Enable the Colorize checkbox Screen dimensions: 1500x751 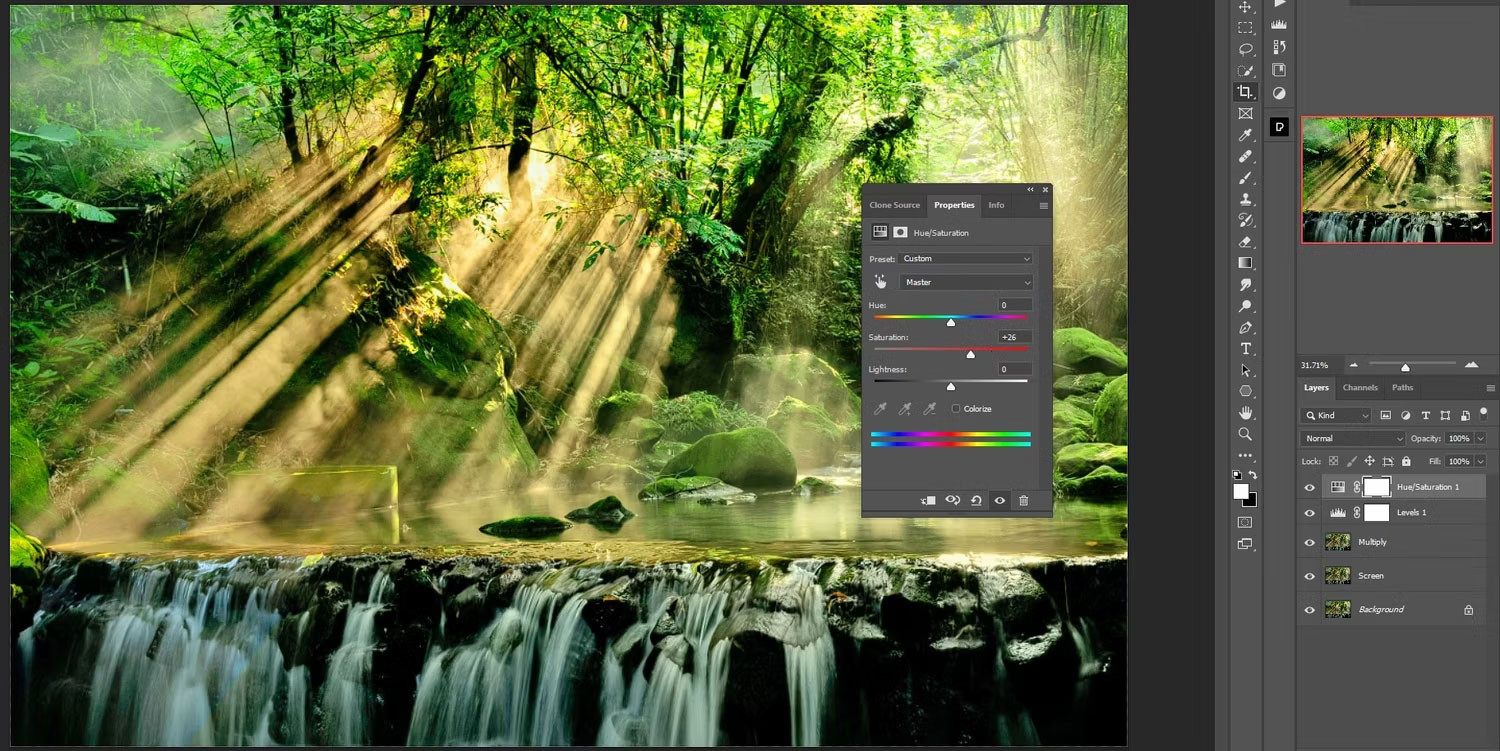click(x=956, y=409)
